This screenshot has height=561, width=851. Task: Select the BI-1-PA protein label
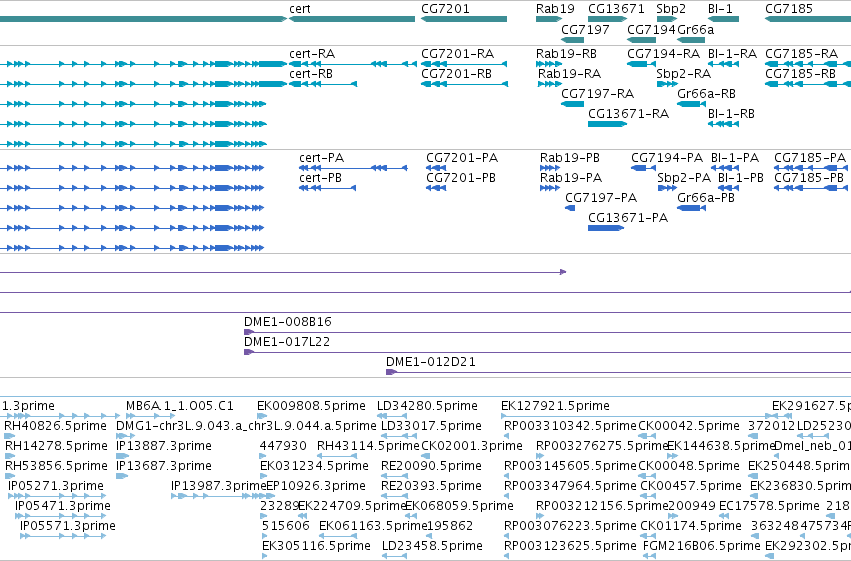735,158
